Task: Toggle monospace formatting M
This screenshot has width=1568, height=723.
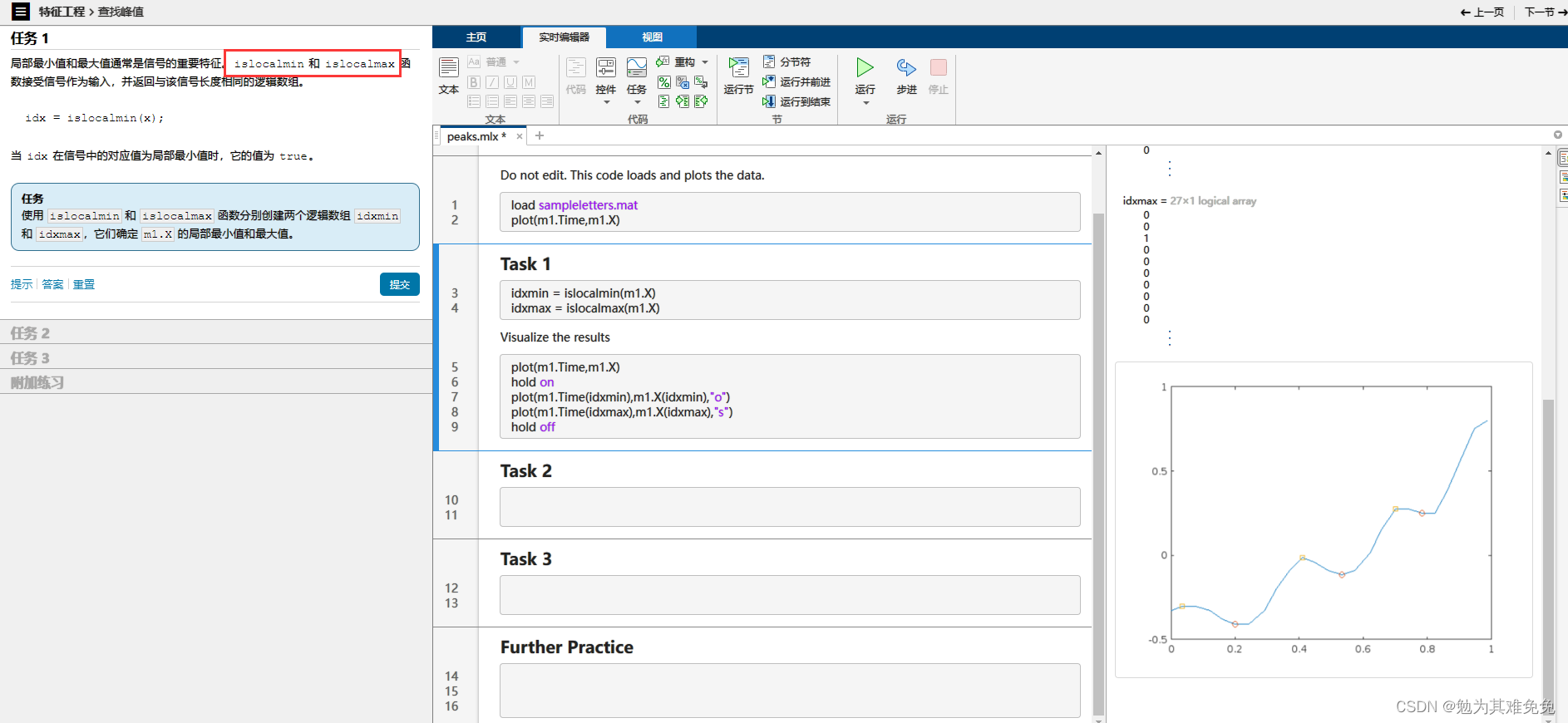Action: pyautogui.click(x=529, y=82)
